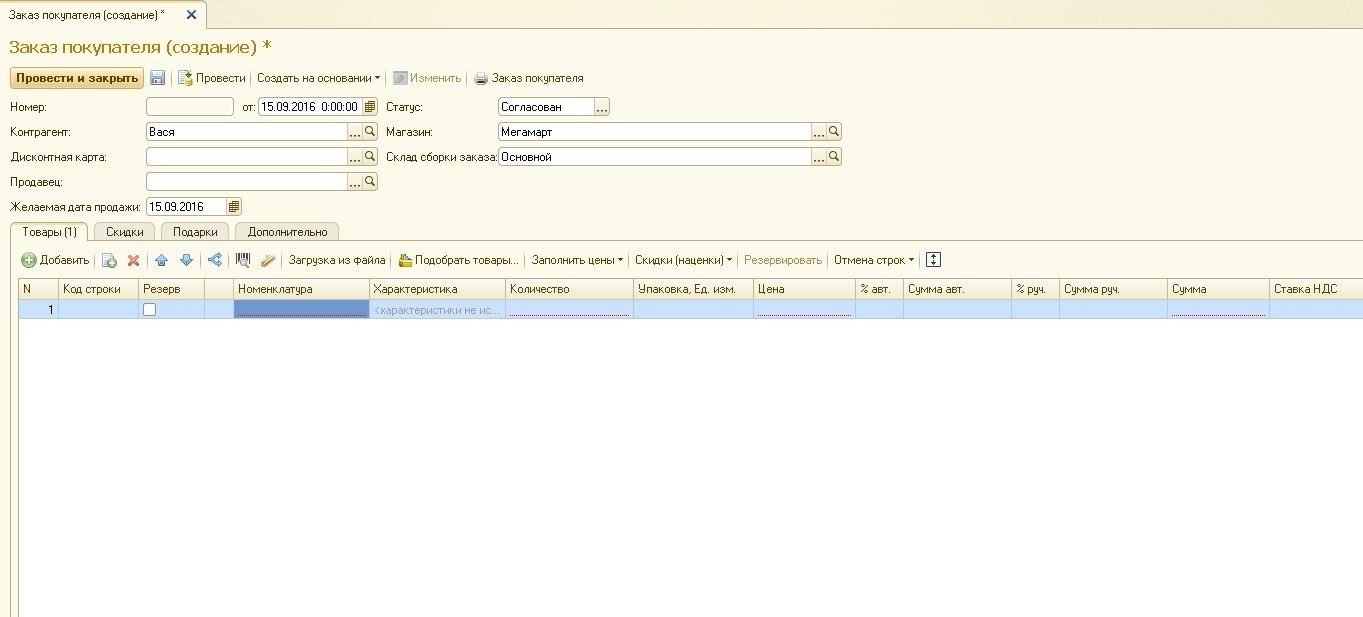Open calendar picker for Желаемая дата продажи
1363x617 pixels.
click(234, 207)
